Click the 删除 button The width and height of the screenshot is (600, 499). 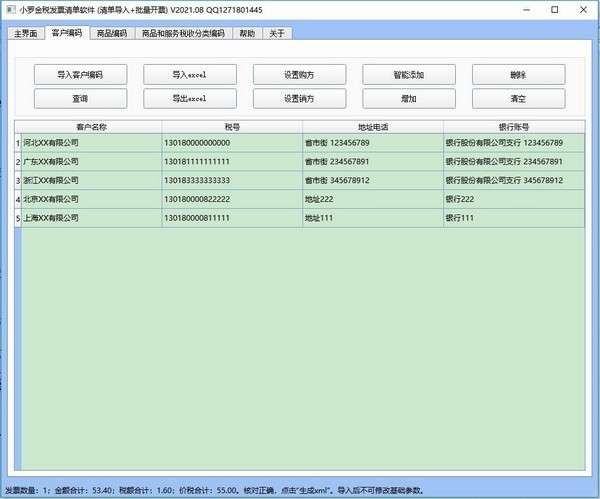point(518,75)
